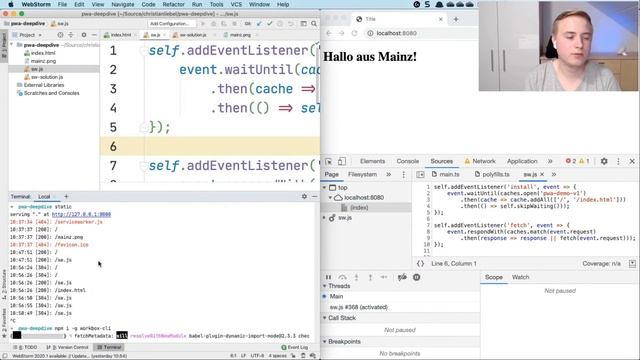Image resolution: width=640 pixels, height=360 pixels.
Task: Switch to the Application tab in DevTools
Action: (522, 161)
